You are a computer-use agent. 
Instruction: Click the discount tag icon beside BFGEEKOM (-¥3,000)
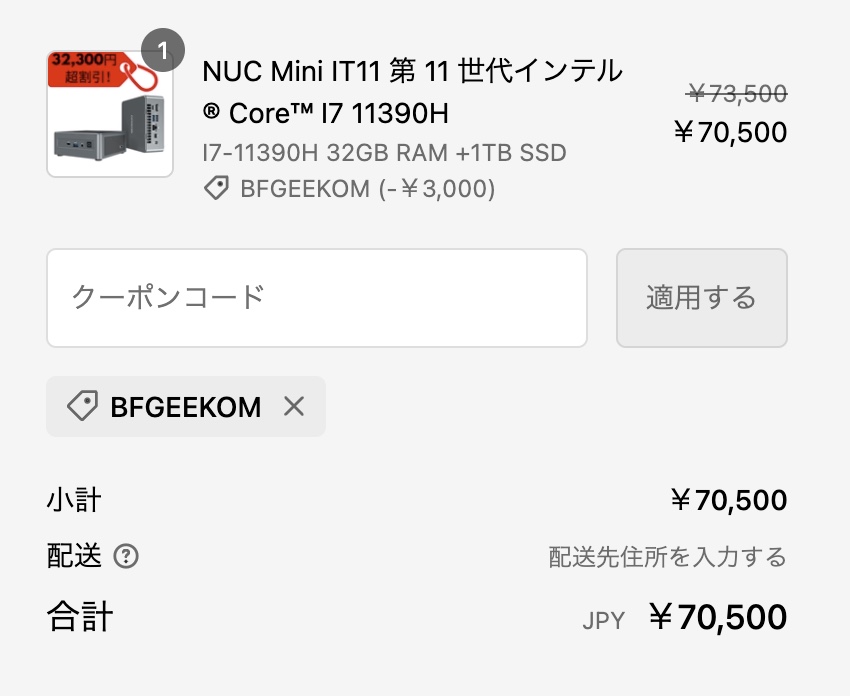click(216, 188)
